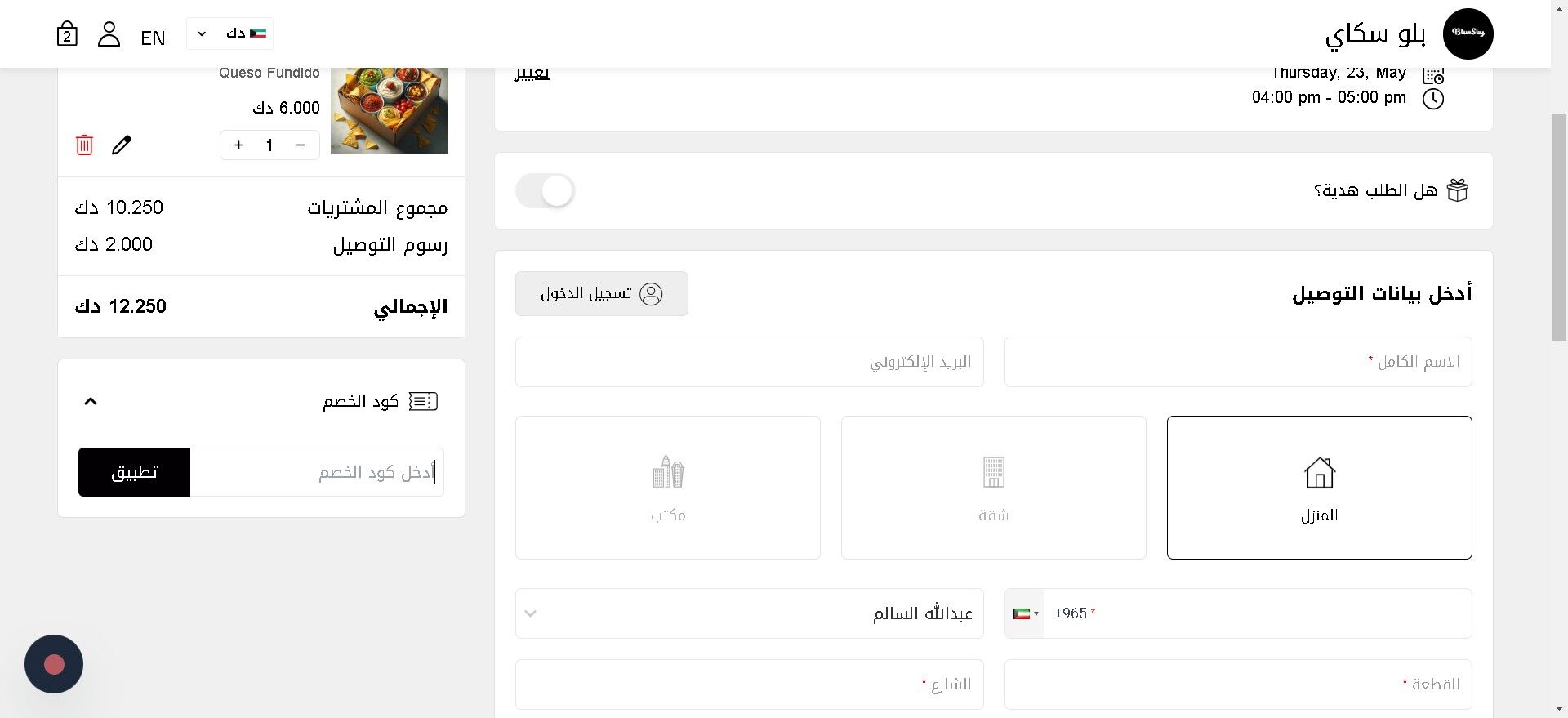The width and height of the screenshot is (1568, 718).
Task: Open the shopping bag cart icon
Action: (67, 34)
